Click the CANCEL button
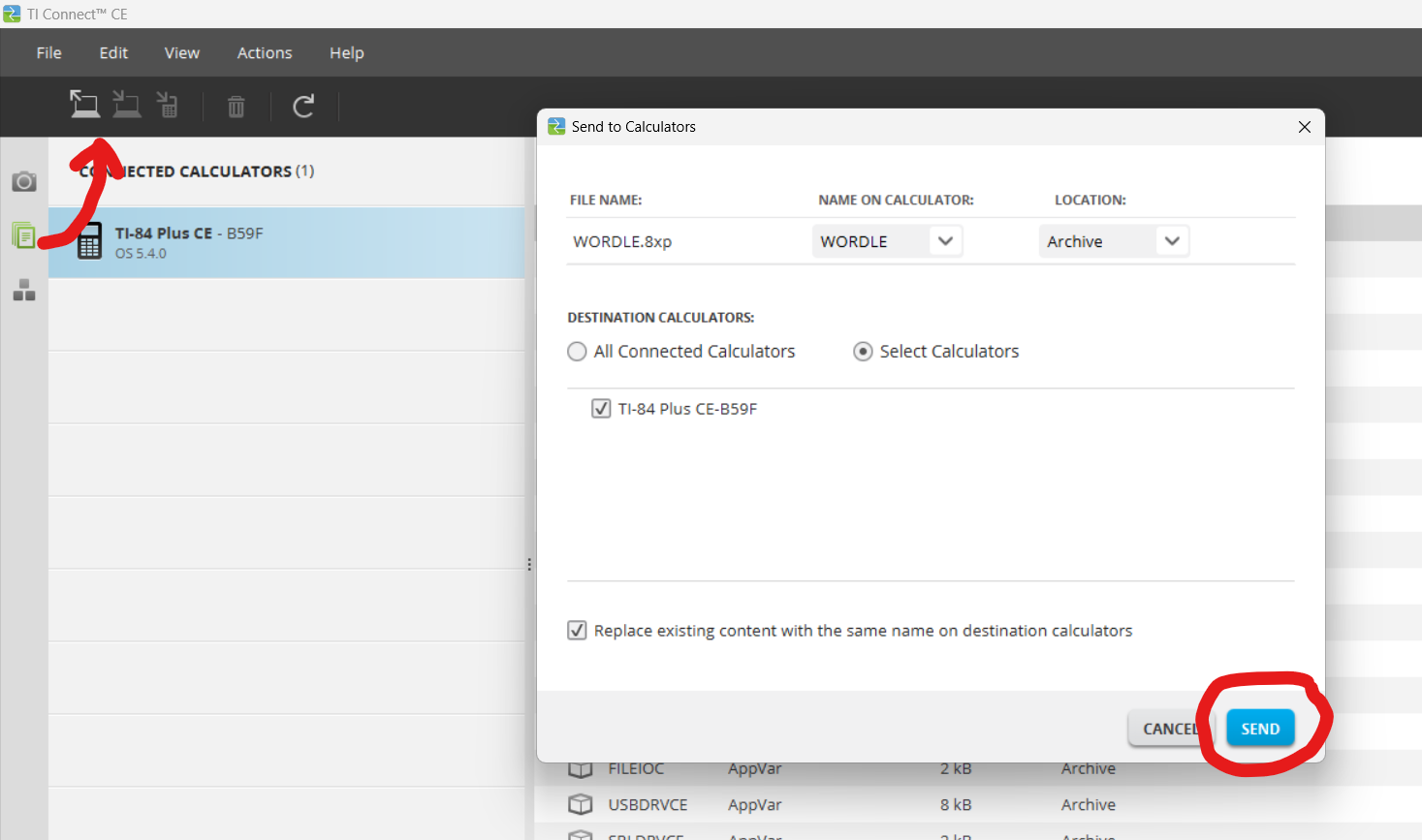 (1170, 729)
